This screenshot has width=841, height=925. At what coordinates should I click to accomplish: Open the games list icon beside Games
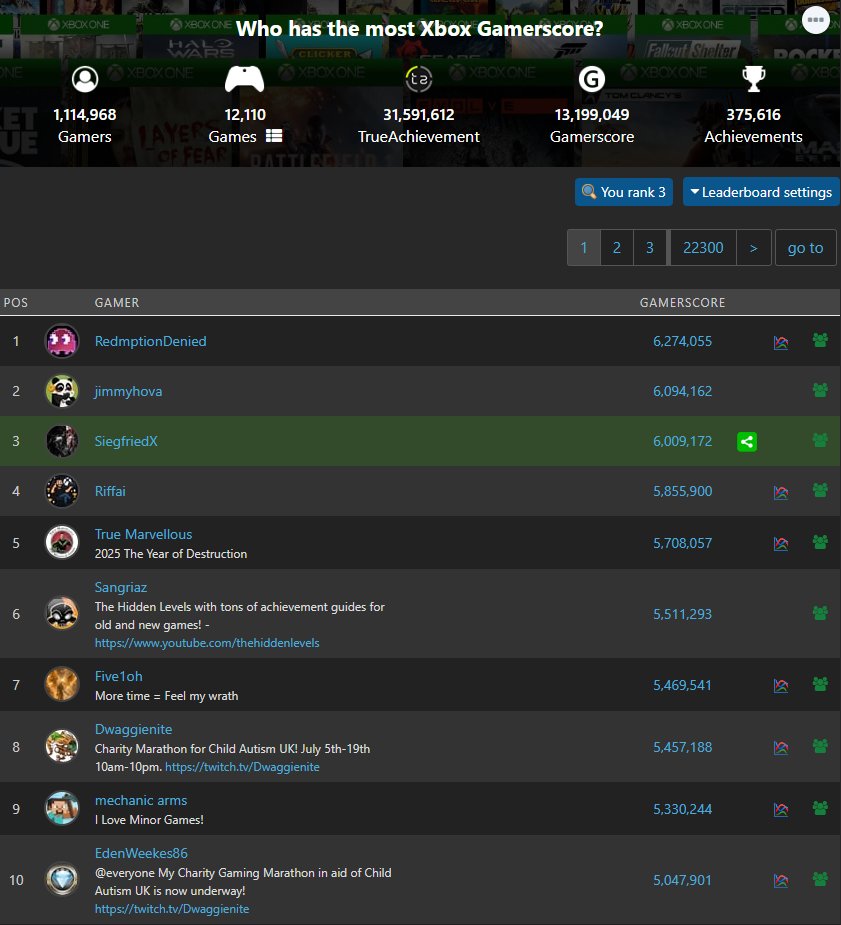(x=274, y=136)
